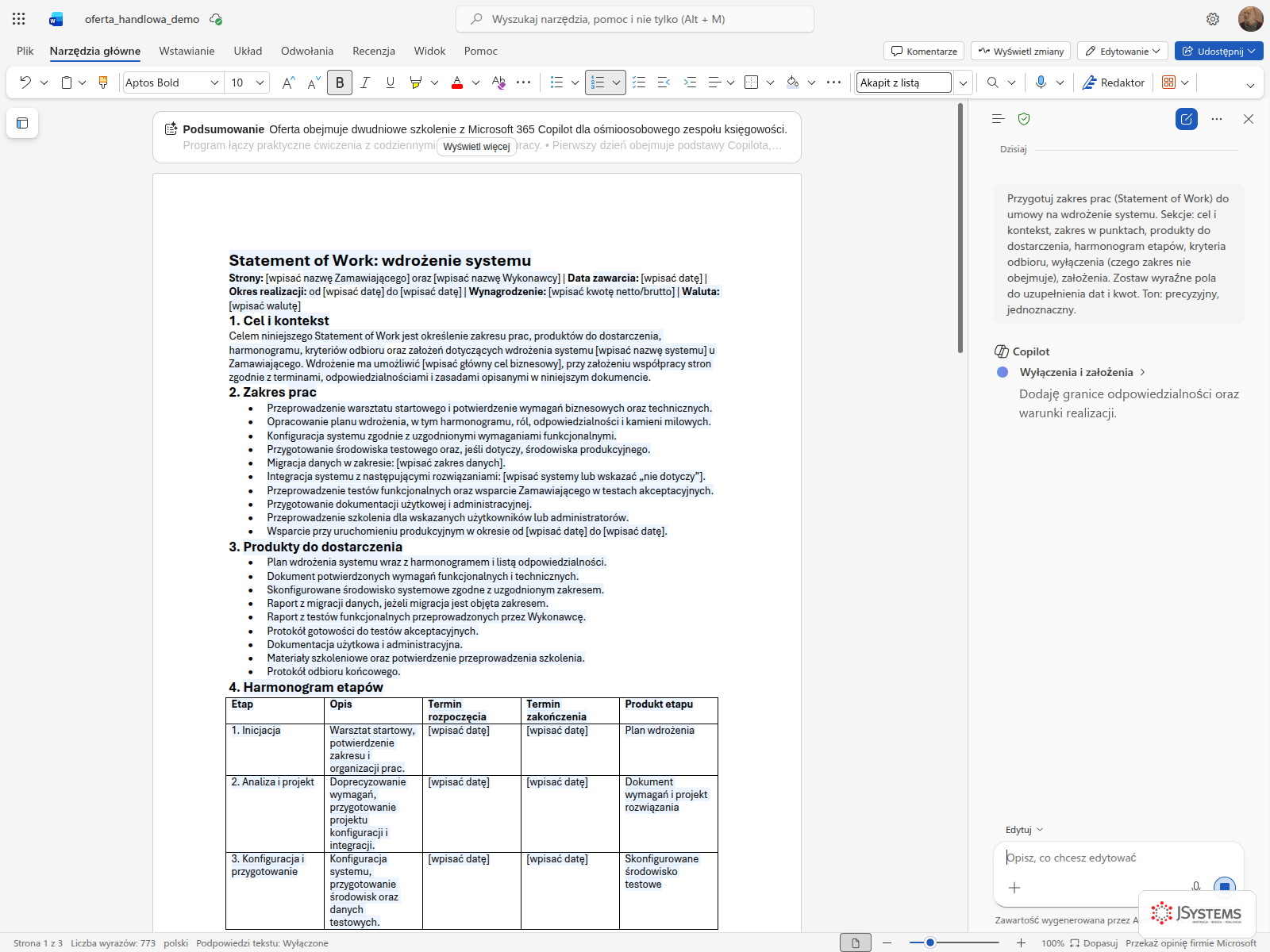Toggle Bold formatting
Viewport: 1270px width, 952px height.
pos(340,83)
